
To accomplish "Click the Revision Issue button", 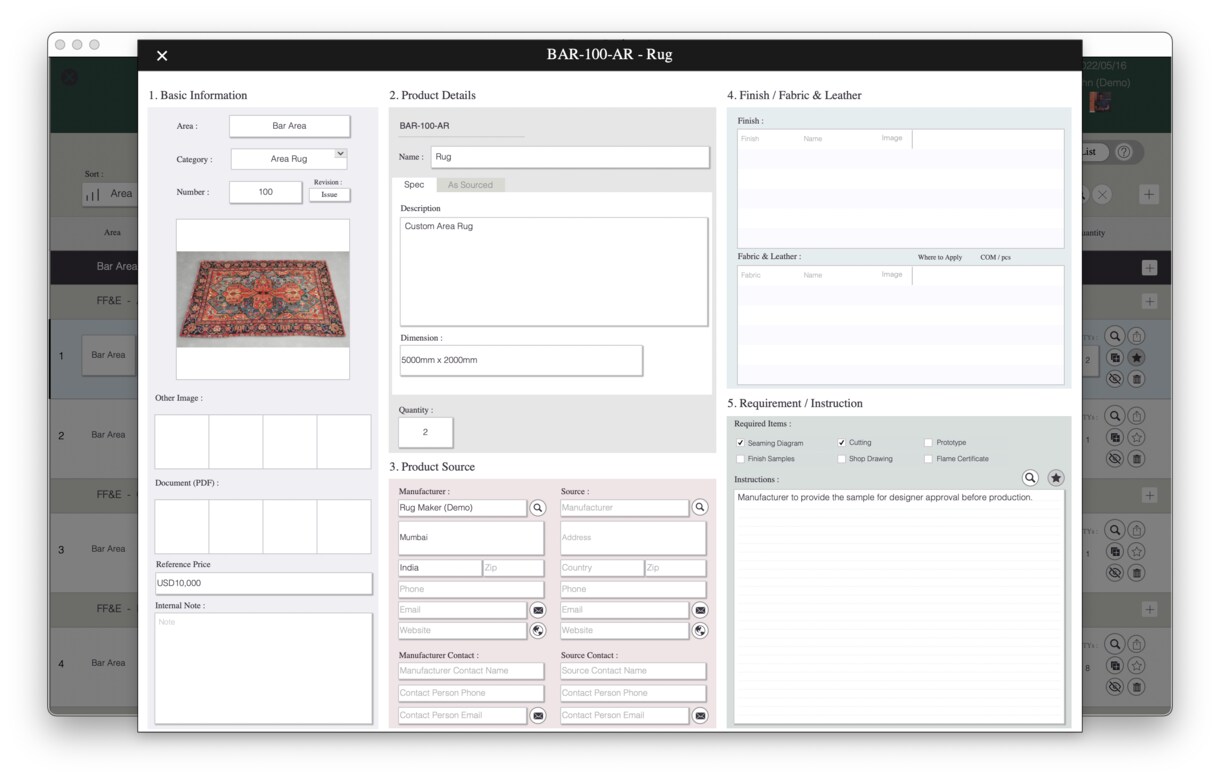I will tap(329, 195).
